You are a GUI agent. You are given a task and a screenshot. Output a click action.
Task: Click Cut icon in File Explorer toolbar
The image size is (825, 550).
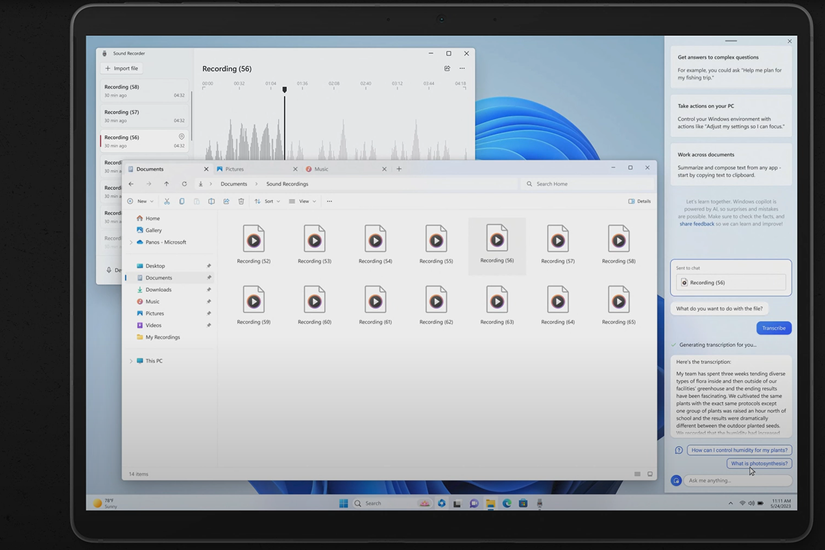pyautogui.click(x=167, y=201)
